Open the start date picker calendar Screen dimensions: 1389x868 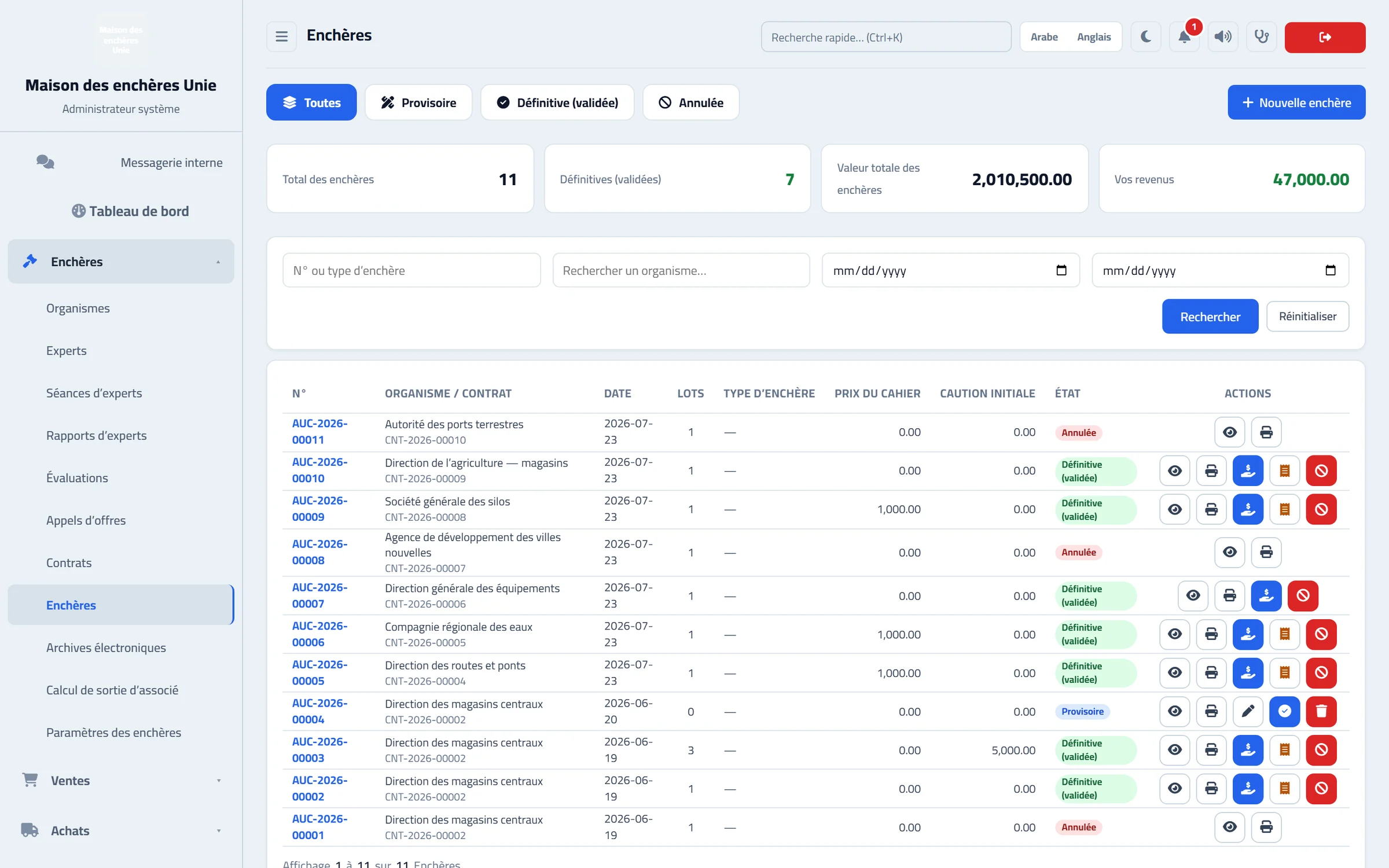tap(1061, 270)
